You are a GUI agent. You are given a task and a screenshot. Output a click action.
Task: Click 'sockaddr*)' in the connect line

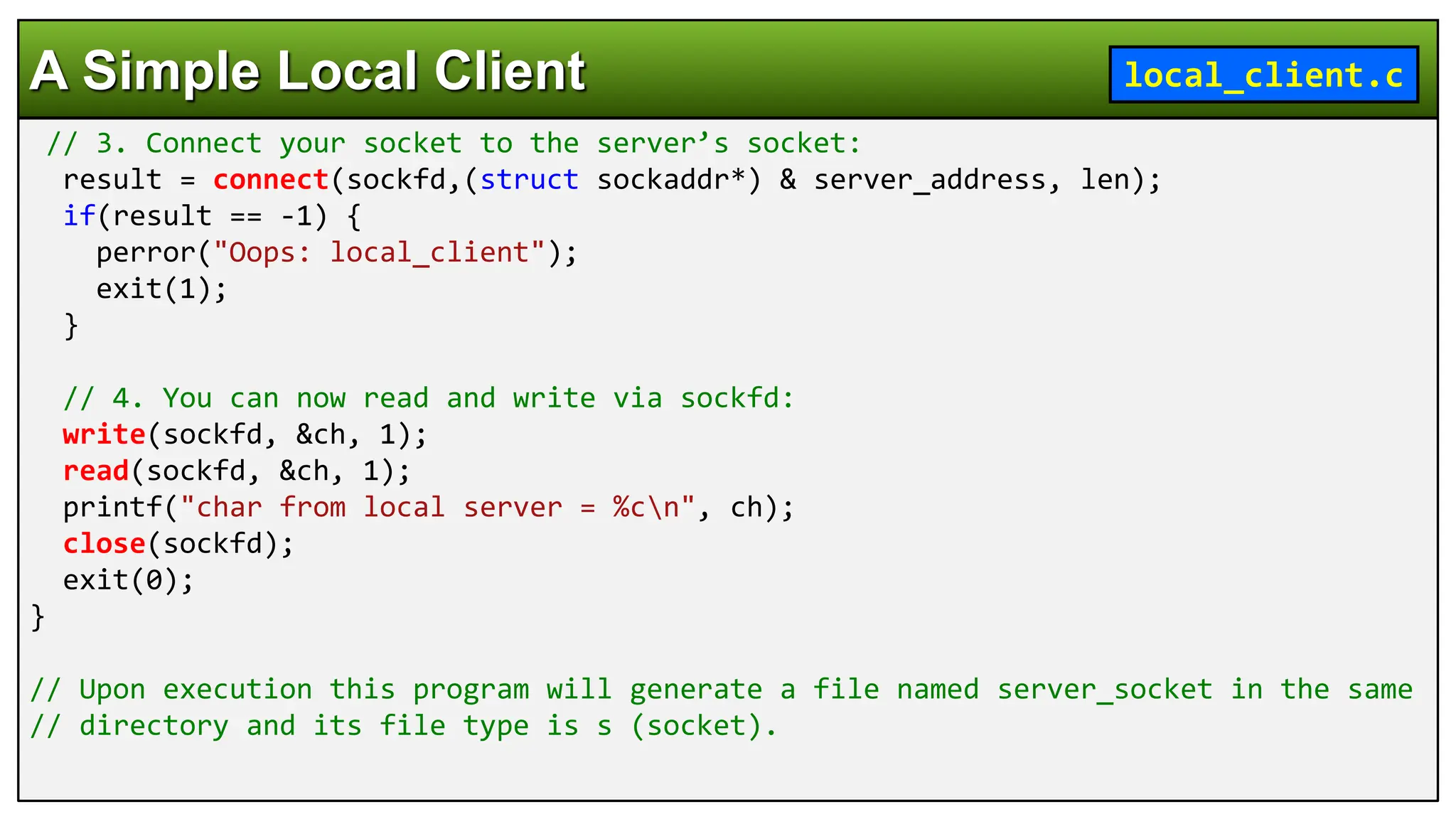tap(679, 180)
